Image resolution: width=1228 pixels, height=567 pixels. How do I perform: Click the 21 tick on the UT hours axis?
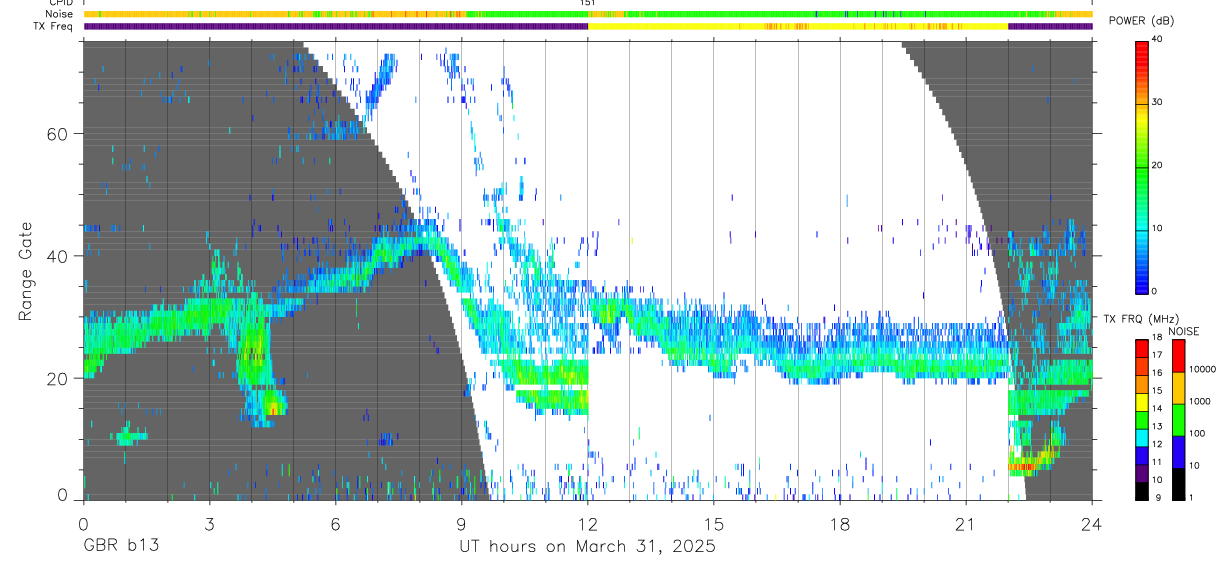click(x=966, y=524)
